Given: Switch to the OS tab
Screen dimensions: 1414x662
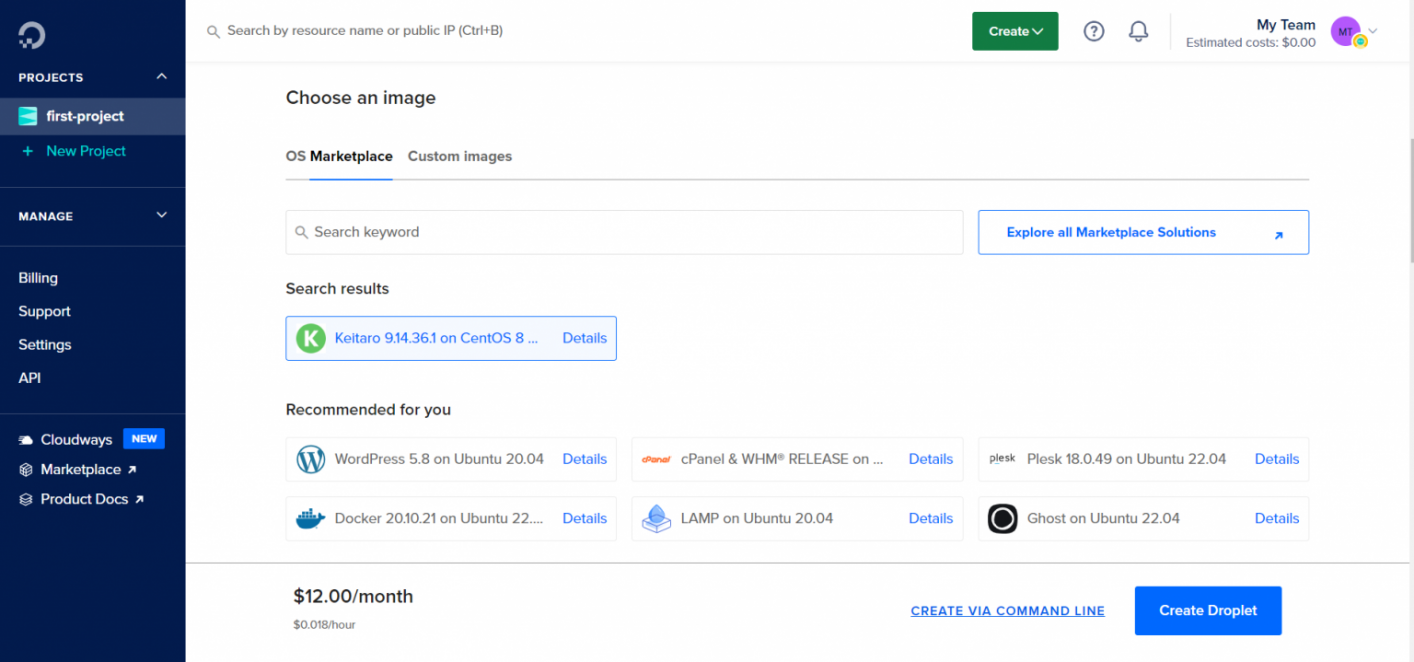Looking at the screenshot, I should (296, 156).
